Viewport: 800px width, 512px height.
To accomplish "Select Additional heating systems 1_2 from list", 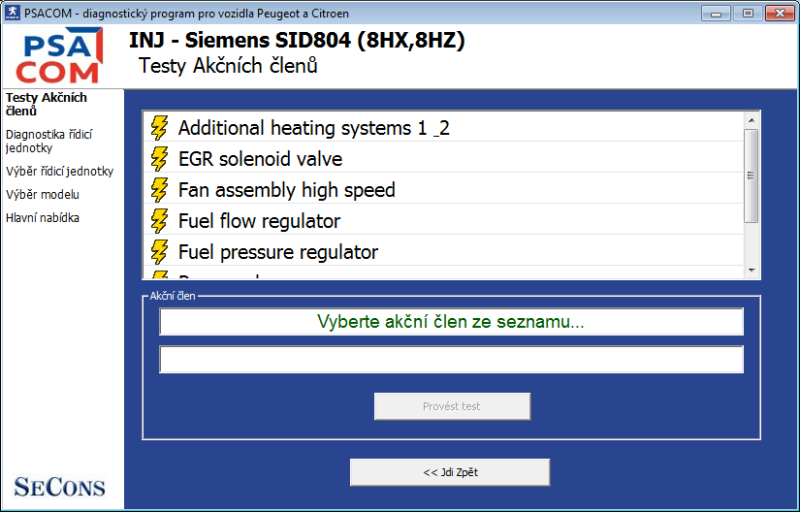I will click(x=313, y=127).
